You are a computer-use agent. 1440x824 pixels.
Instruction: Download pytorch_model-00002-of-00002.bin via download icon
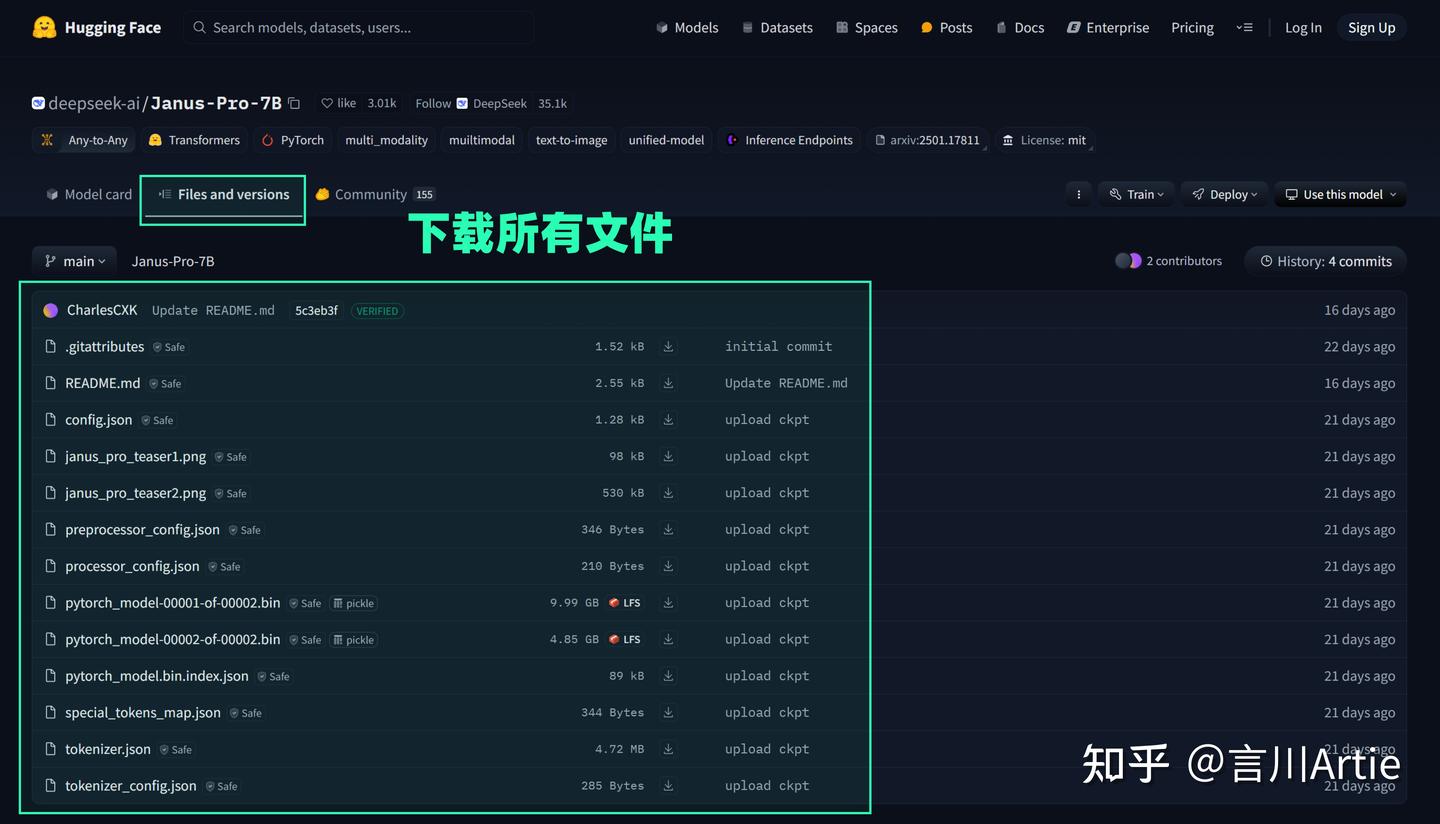[x=668, y=639]
